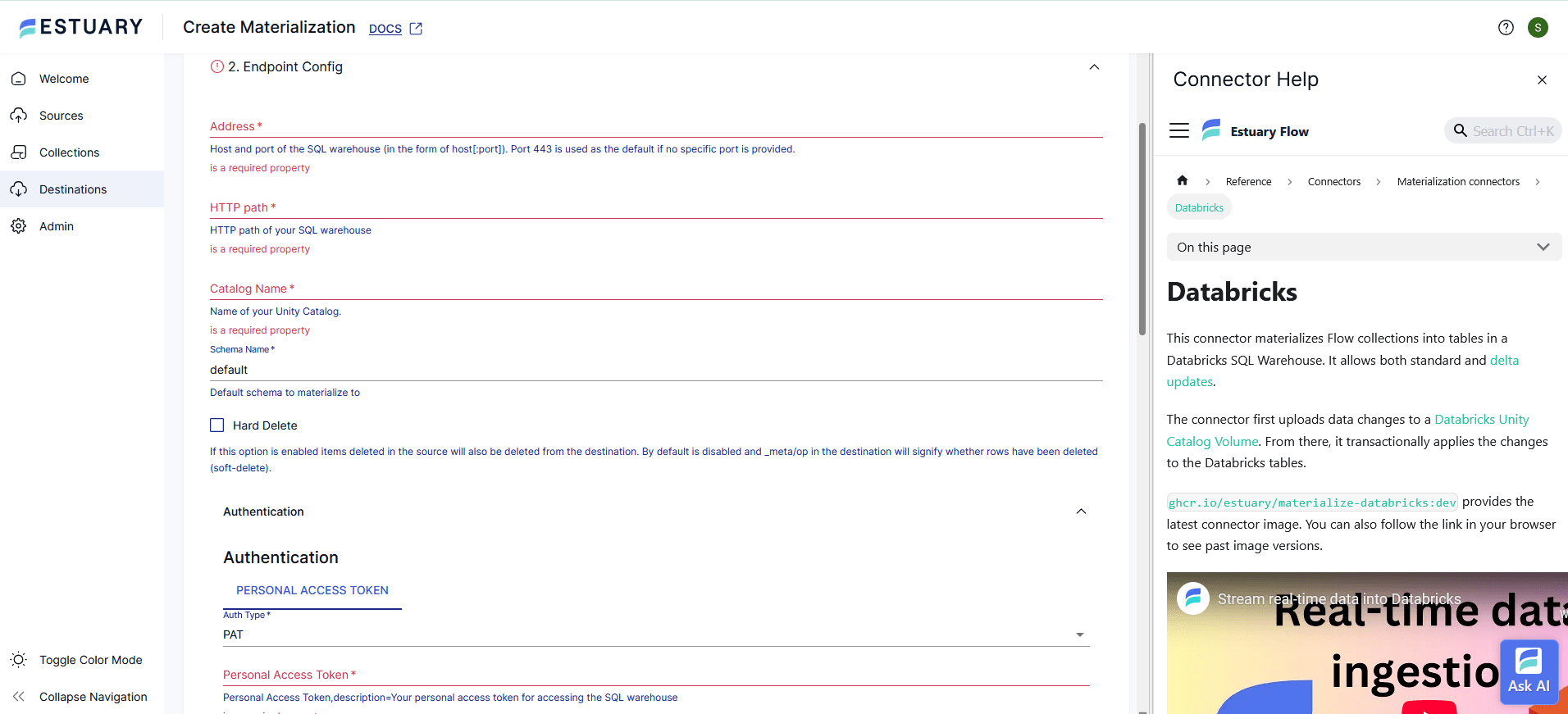Viewport: 1568px width, 714px height.
Task: Click the docs home breadcrumb icon
Action: (1182, 180)
